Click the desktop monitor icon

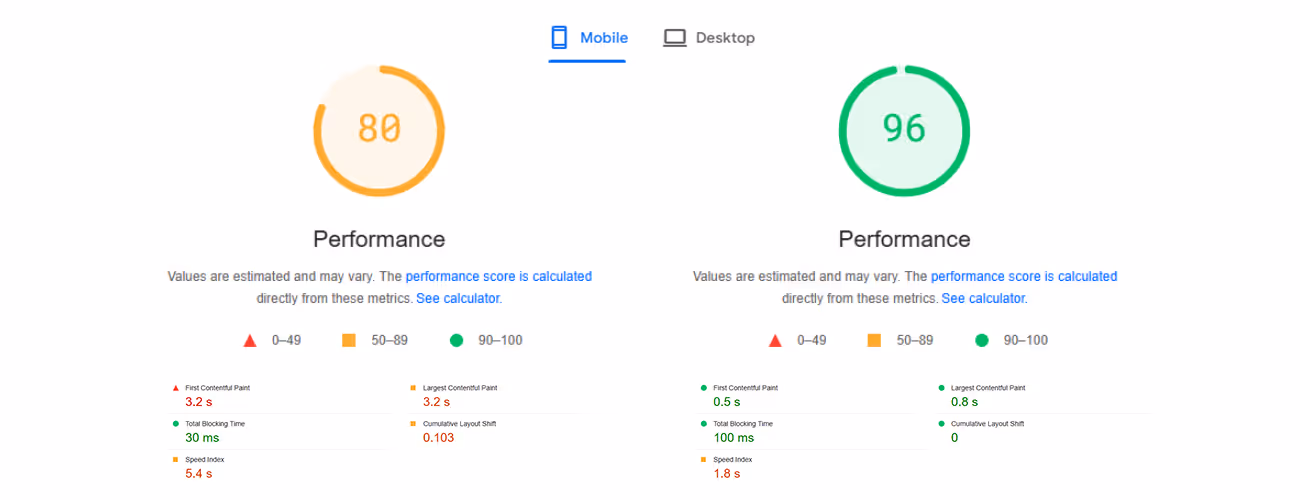[675, 38]
